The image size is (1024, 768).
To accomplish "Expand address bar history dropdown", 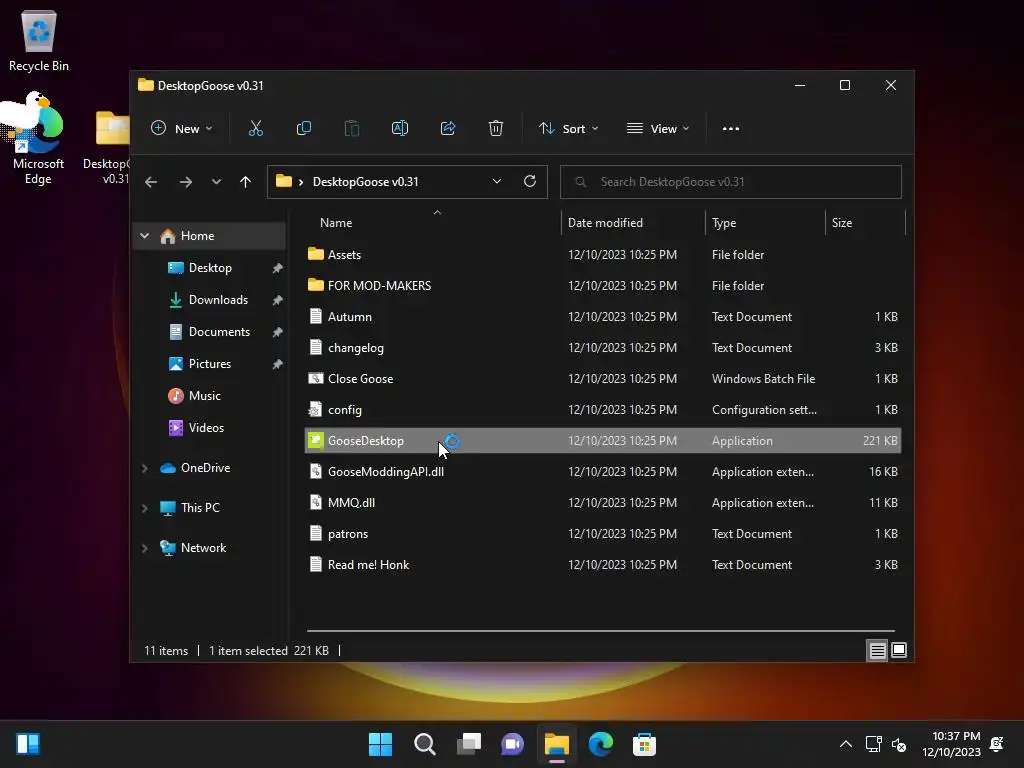I will [x=497, y=182].
